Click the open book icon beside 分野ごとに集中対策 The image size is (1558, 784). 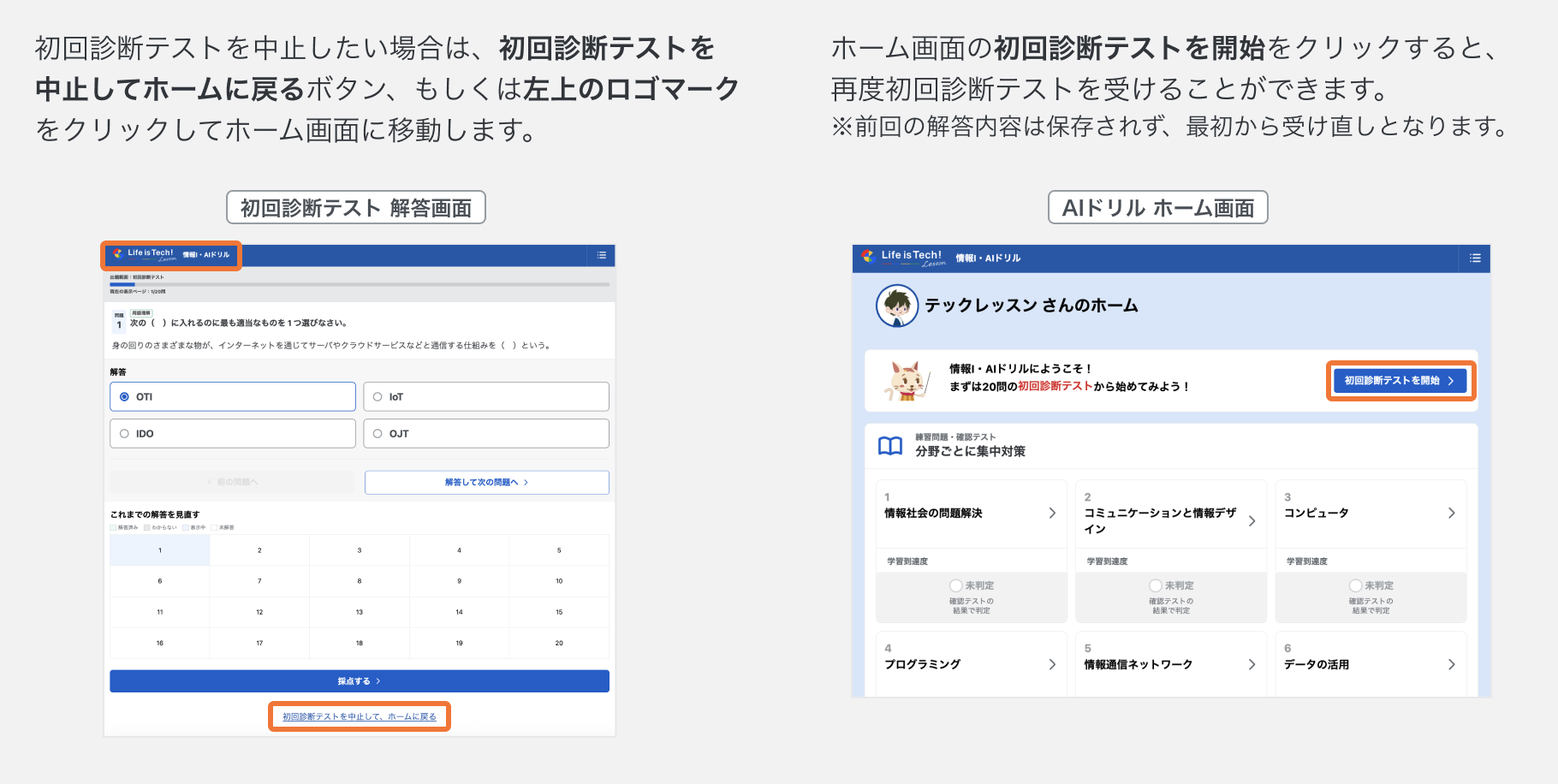[890, 445]
